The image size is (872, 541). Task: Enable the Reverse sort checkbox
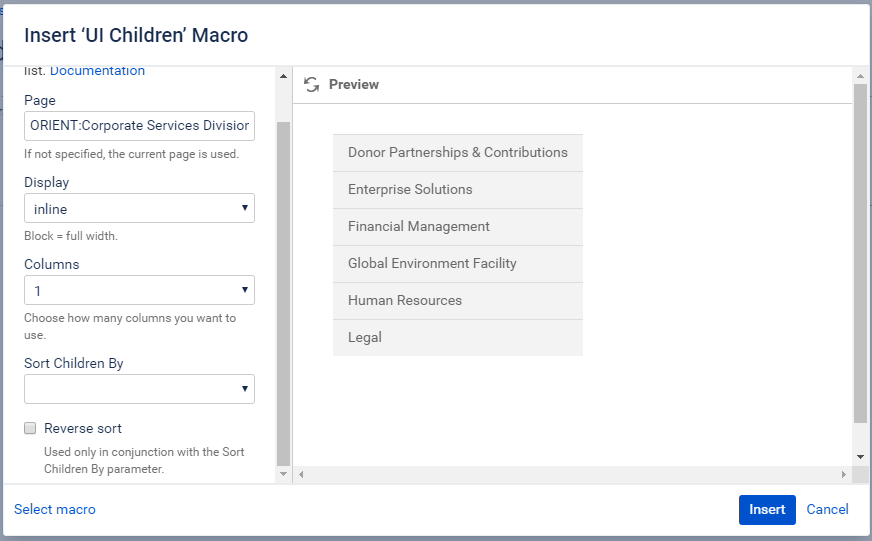(x=30, y=428)
